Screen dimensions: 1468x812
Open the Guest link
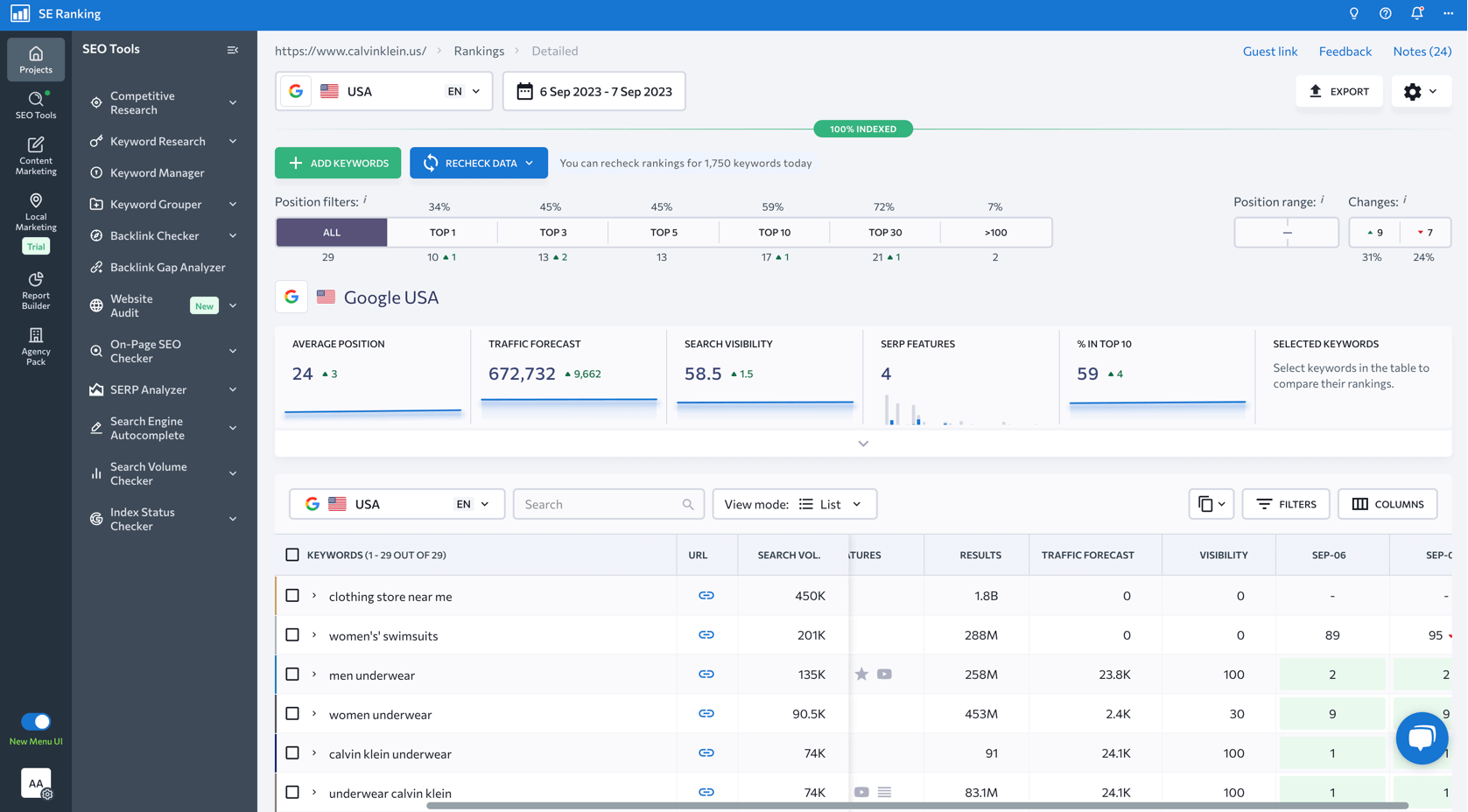tap(1269, 51)
